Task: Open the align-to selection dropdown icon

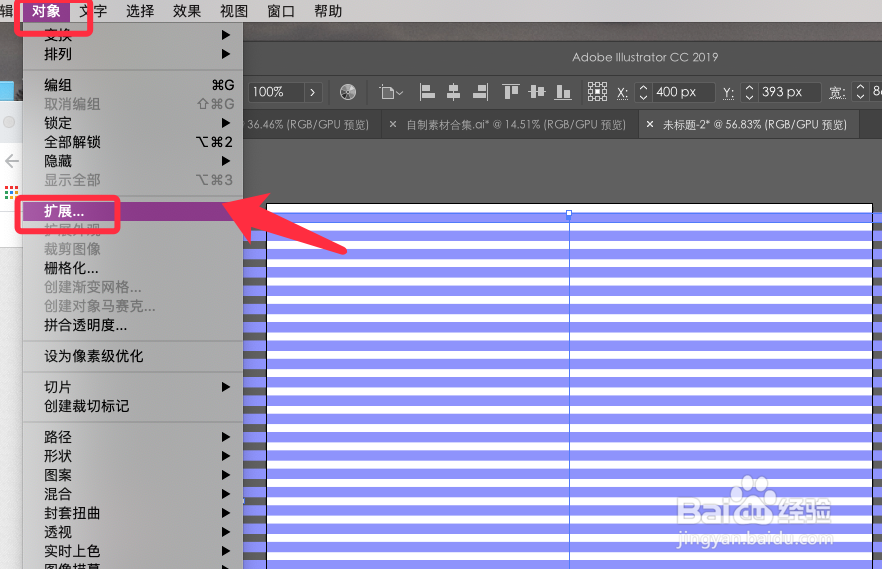Action: [391, 92]
